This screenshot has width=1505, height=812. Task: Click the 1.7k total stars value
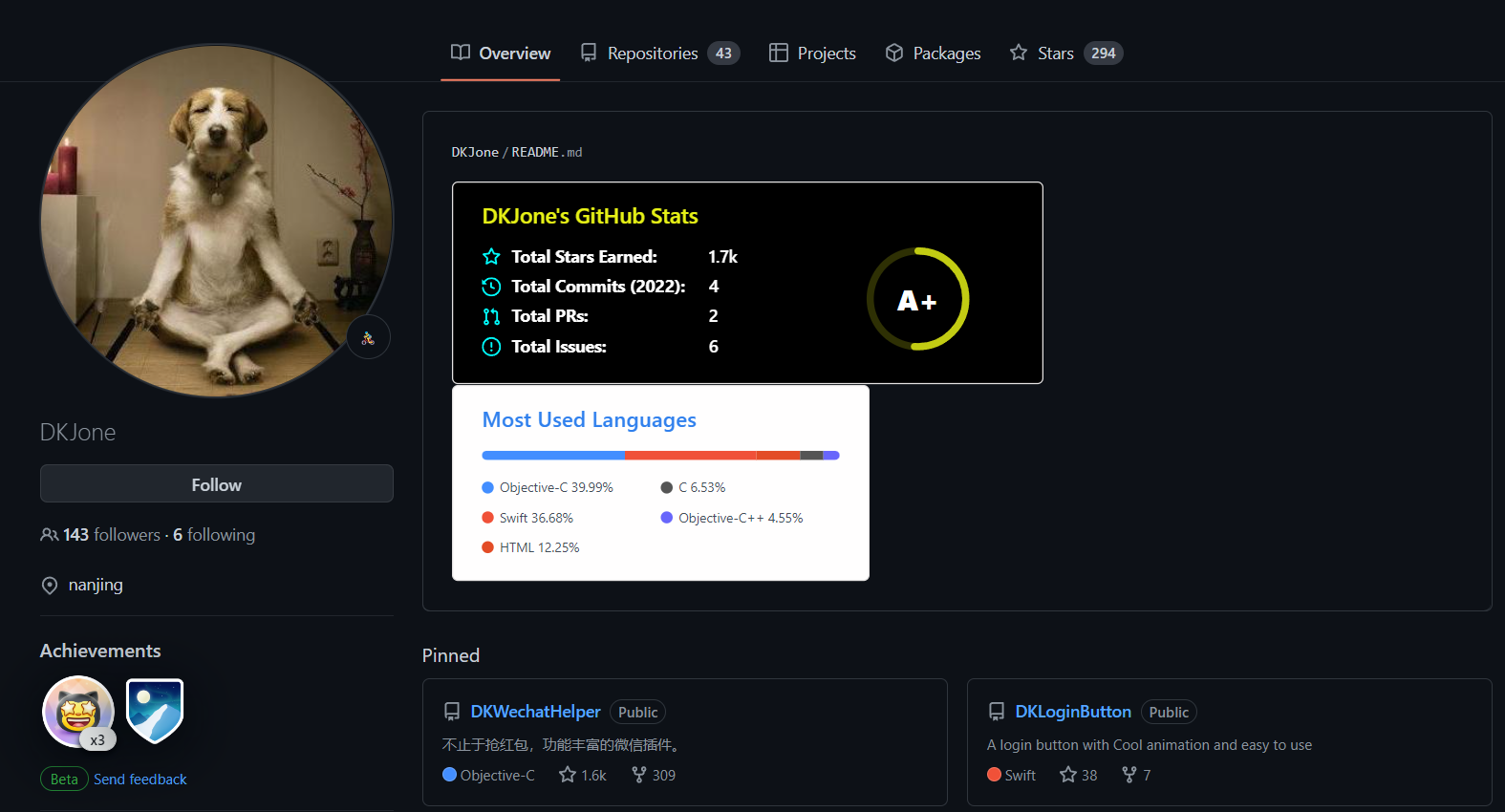point(722,257)
